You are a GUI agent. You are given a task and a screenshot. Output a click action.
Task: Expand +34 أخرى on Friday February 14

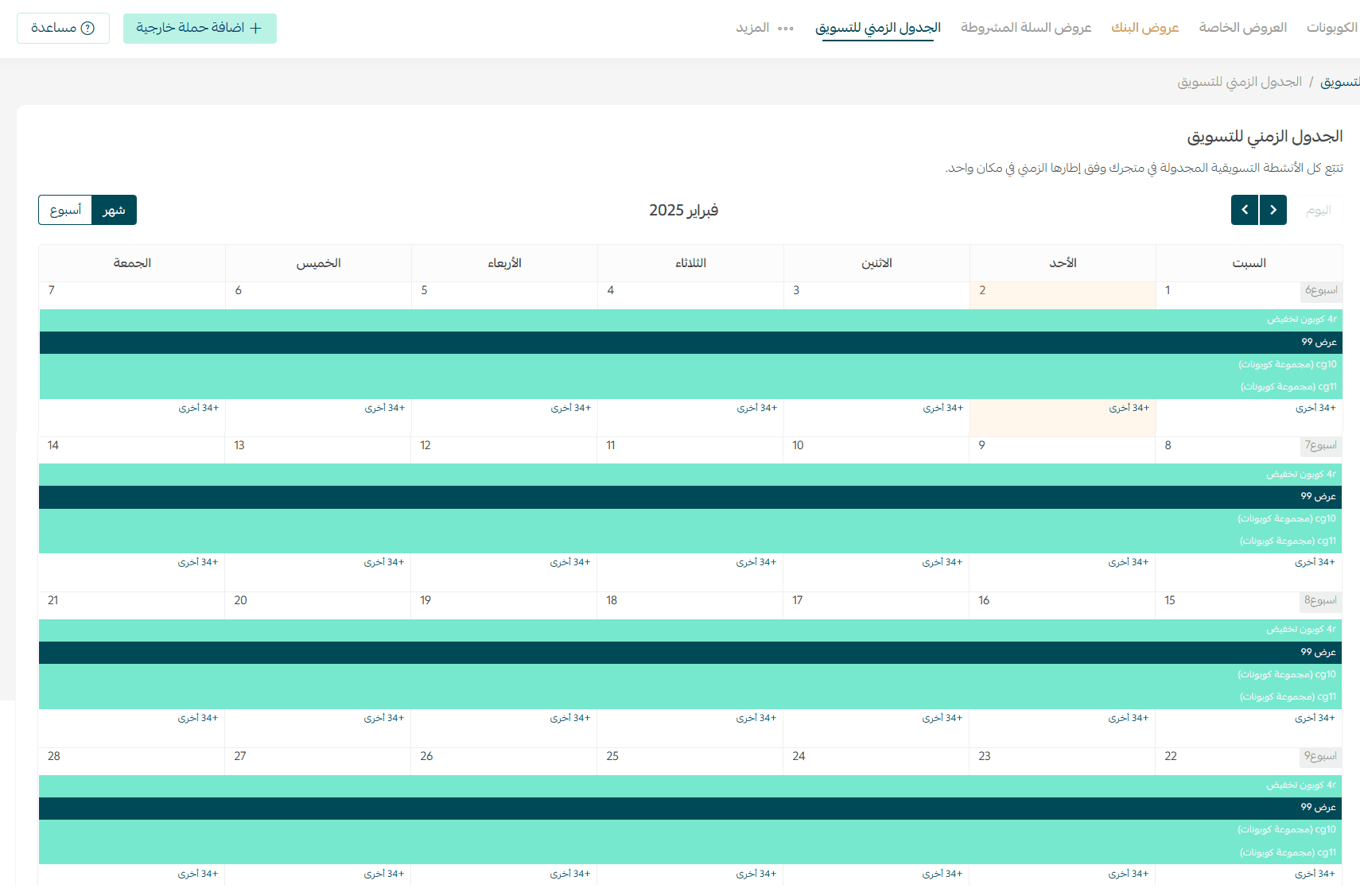click(x=198, y=562)
